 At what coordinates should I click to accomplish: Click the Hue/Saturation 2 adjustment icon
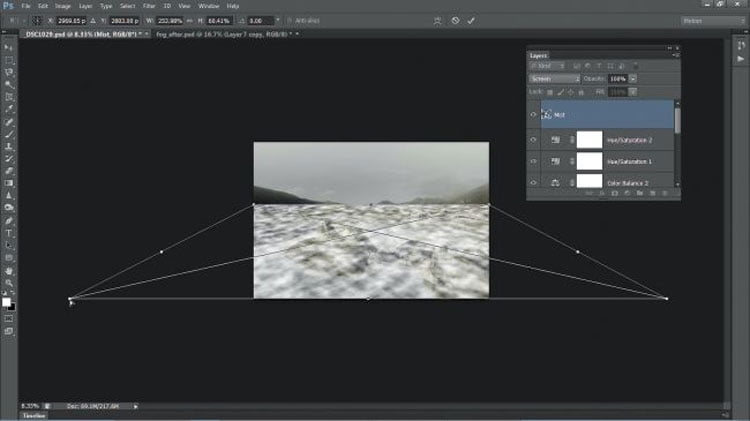pos(555,140)
